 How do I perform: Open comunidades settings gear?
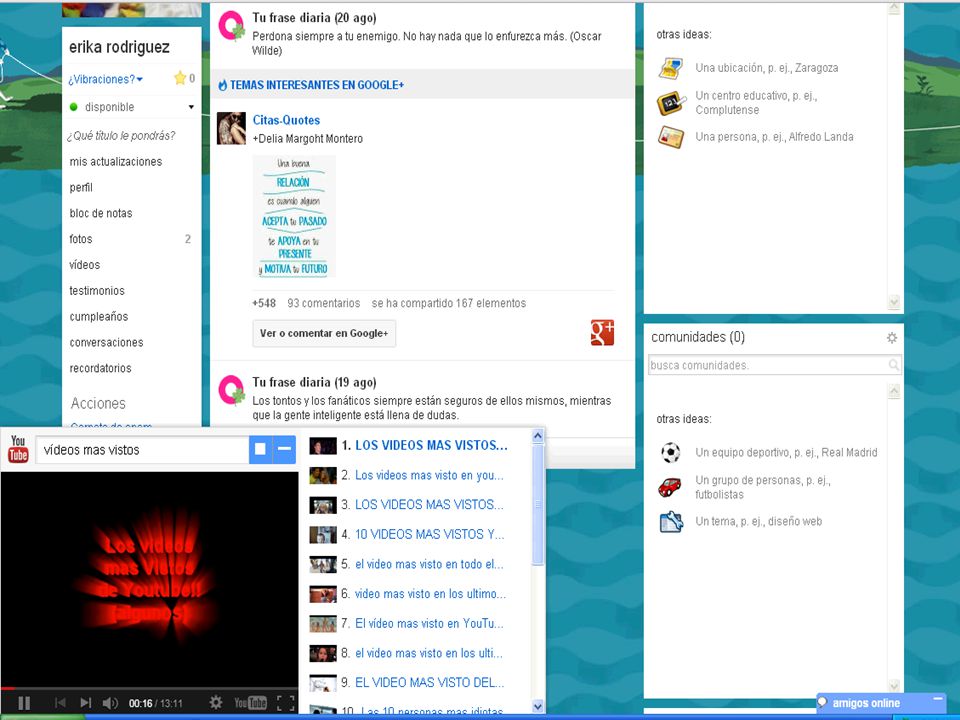[892, 337]
